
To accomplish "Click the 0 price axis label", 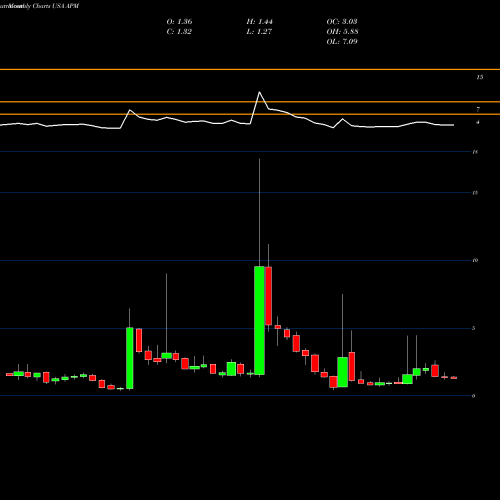I will (x=474, y=396).
